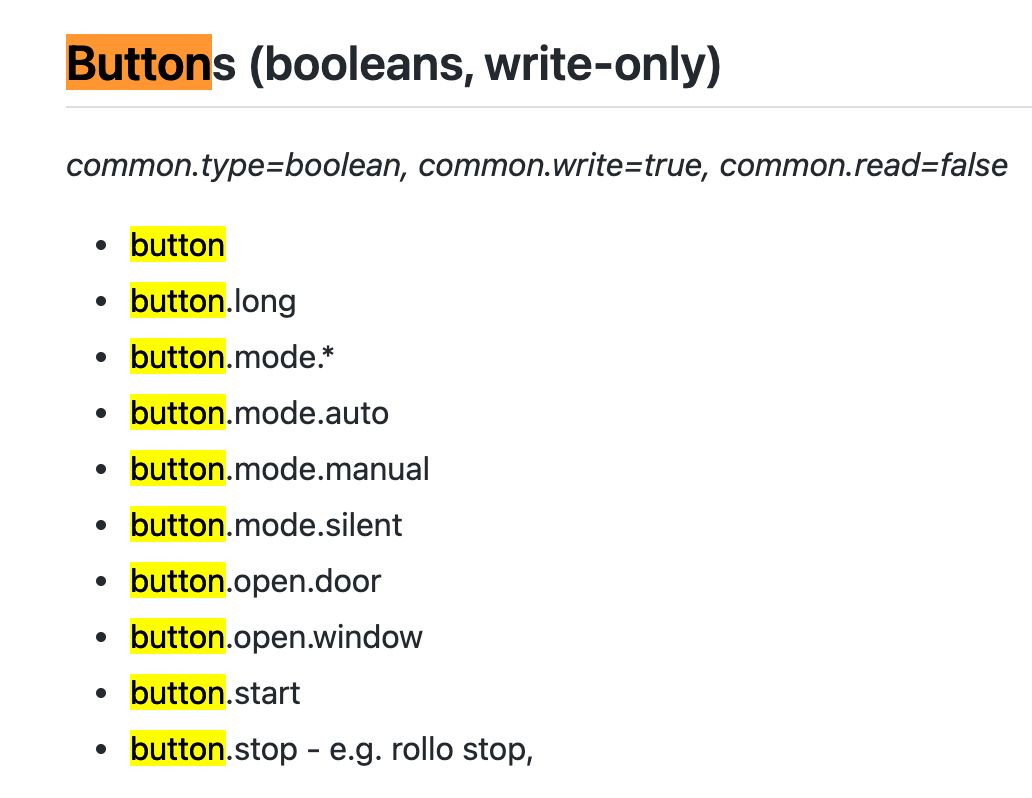Screen dimensions: 1032x798
Task: Click the orange highlighted "Button" heading match
Action: pyautogui.click(x=139, y=62)
